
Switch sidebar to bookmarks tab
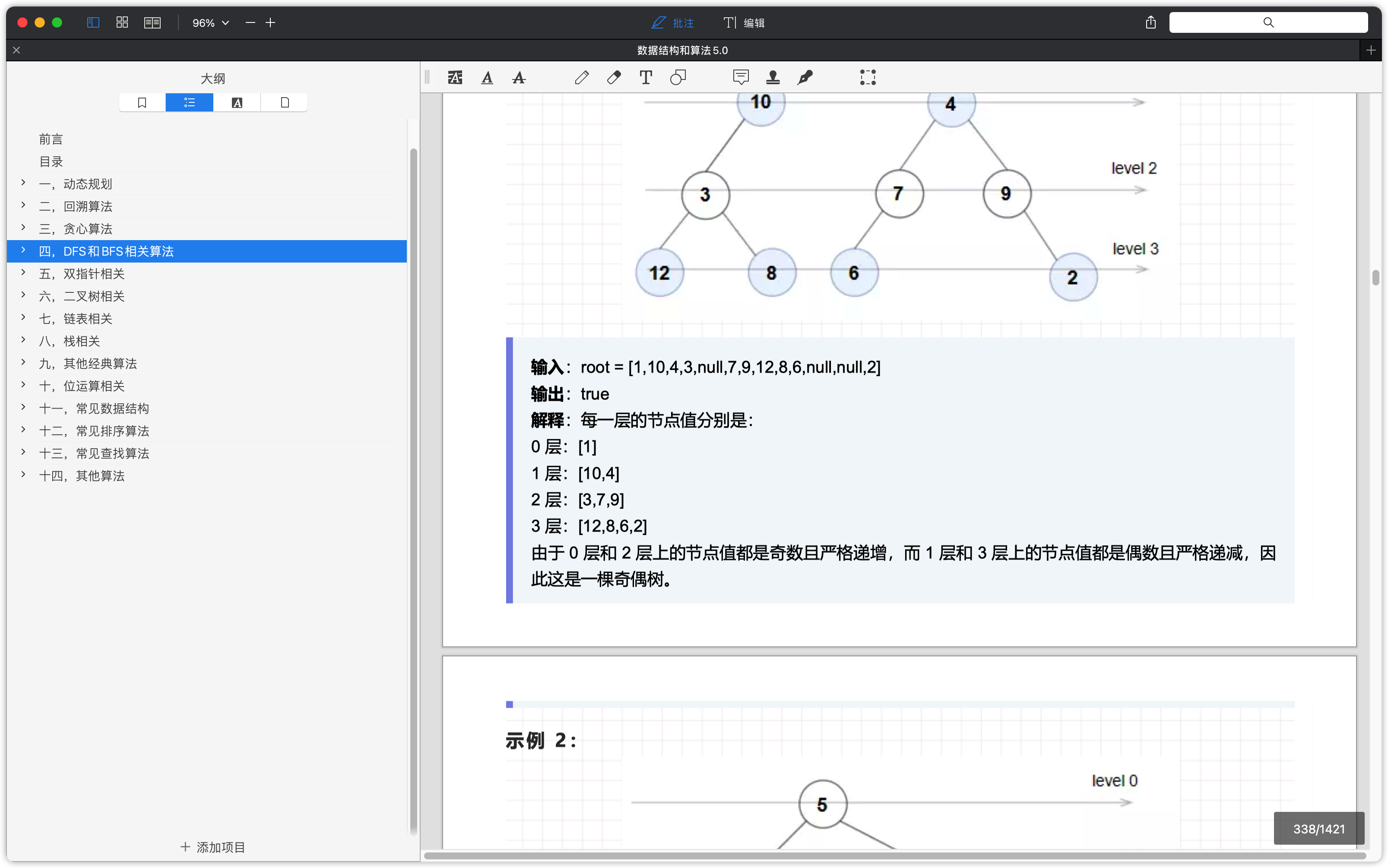[x=143, y=103]
